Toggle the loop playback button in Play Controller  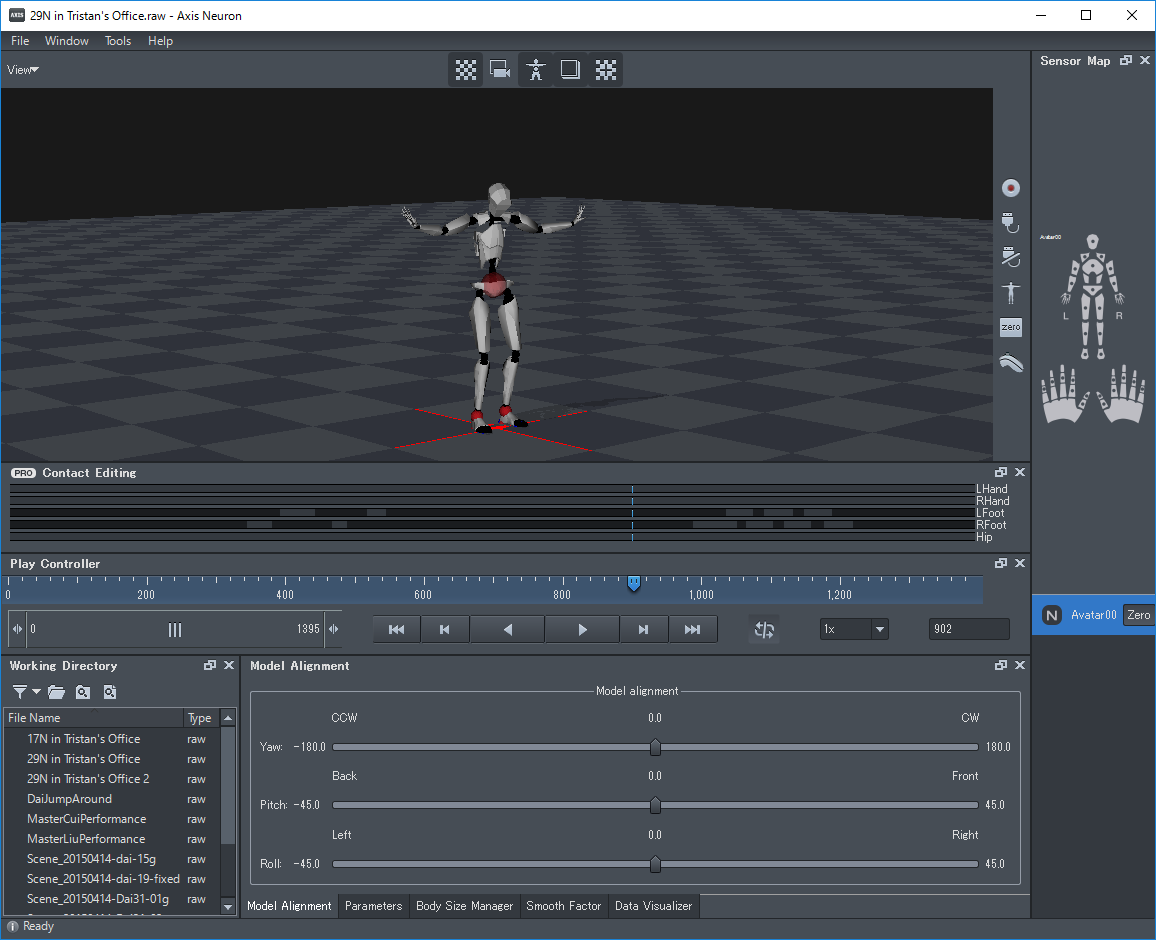coord(764,628)
